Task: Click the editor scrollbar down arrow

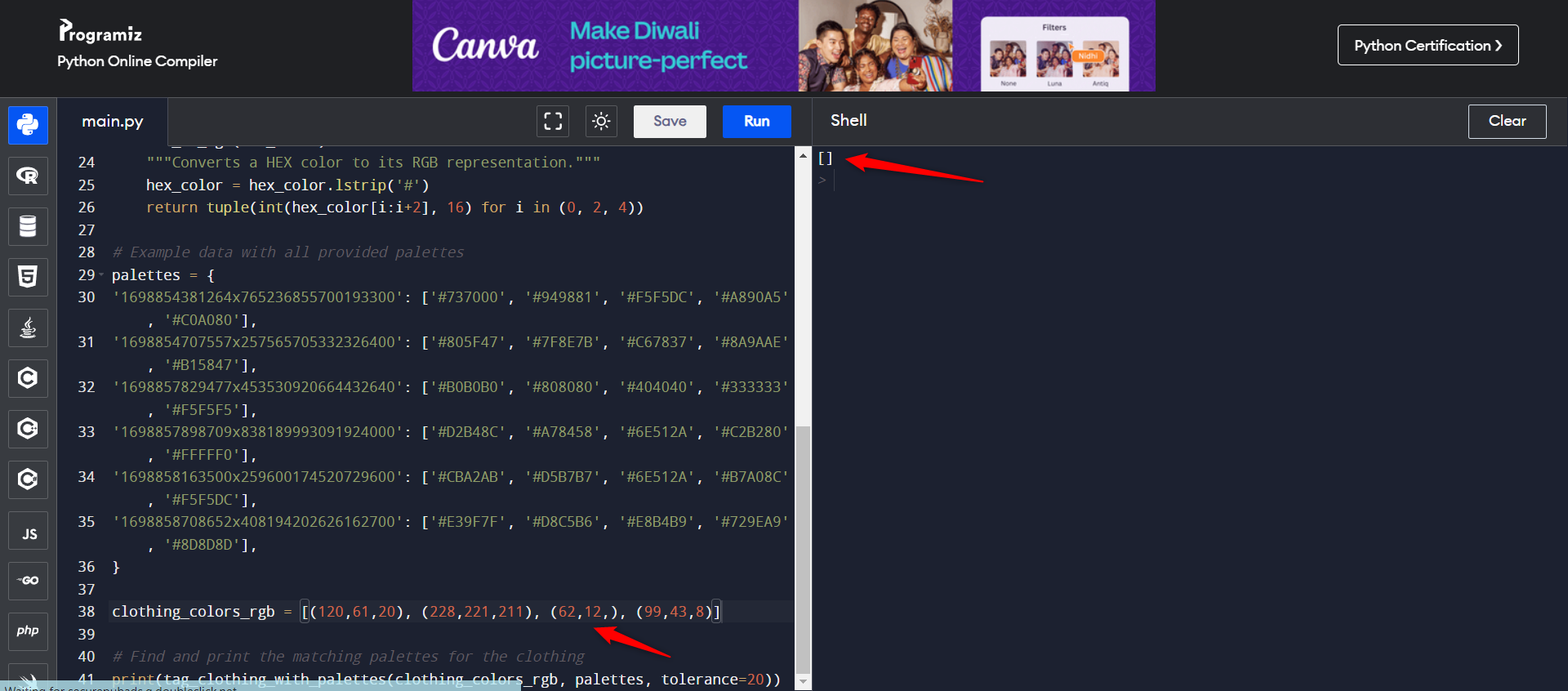Action: pyautogui.click(x=804, y=681)
